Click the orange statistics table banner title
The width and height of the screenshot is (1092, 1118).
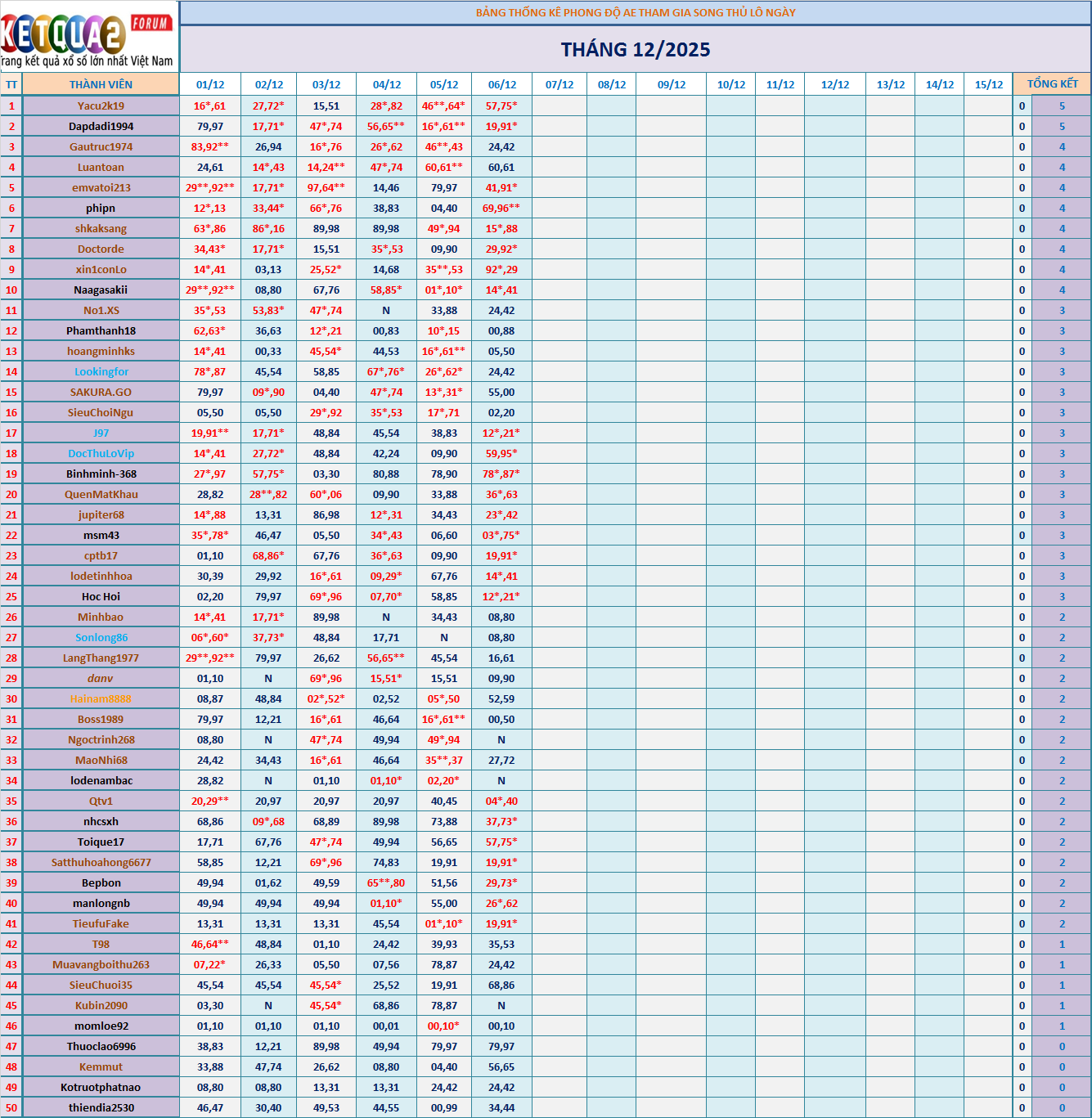(635, 12)
